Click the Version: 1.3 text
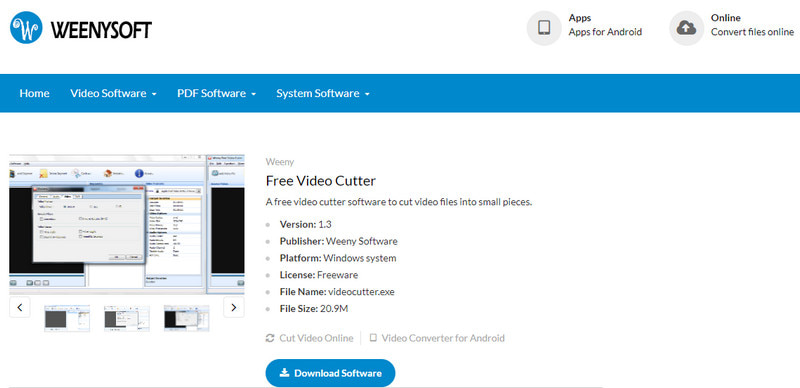Viewport: 800px width, 388px height. pos(306,224)
